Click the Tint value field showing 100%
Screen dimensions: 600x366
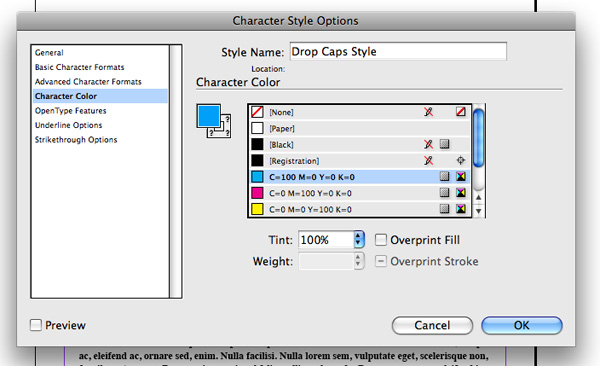(326, 240)
